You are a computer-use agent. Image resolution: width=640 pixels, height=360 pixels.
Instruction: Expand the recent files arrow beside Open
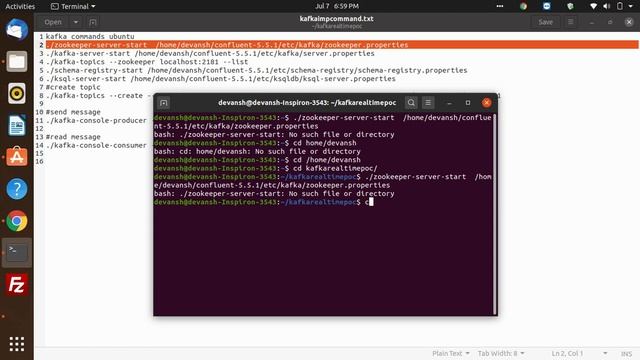point(76,22)
